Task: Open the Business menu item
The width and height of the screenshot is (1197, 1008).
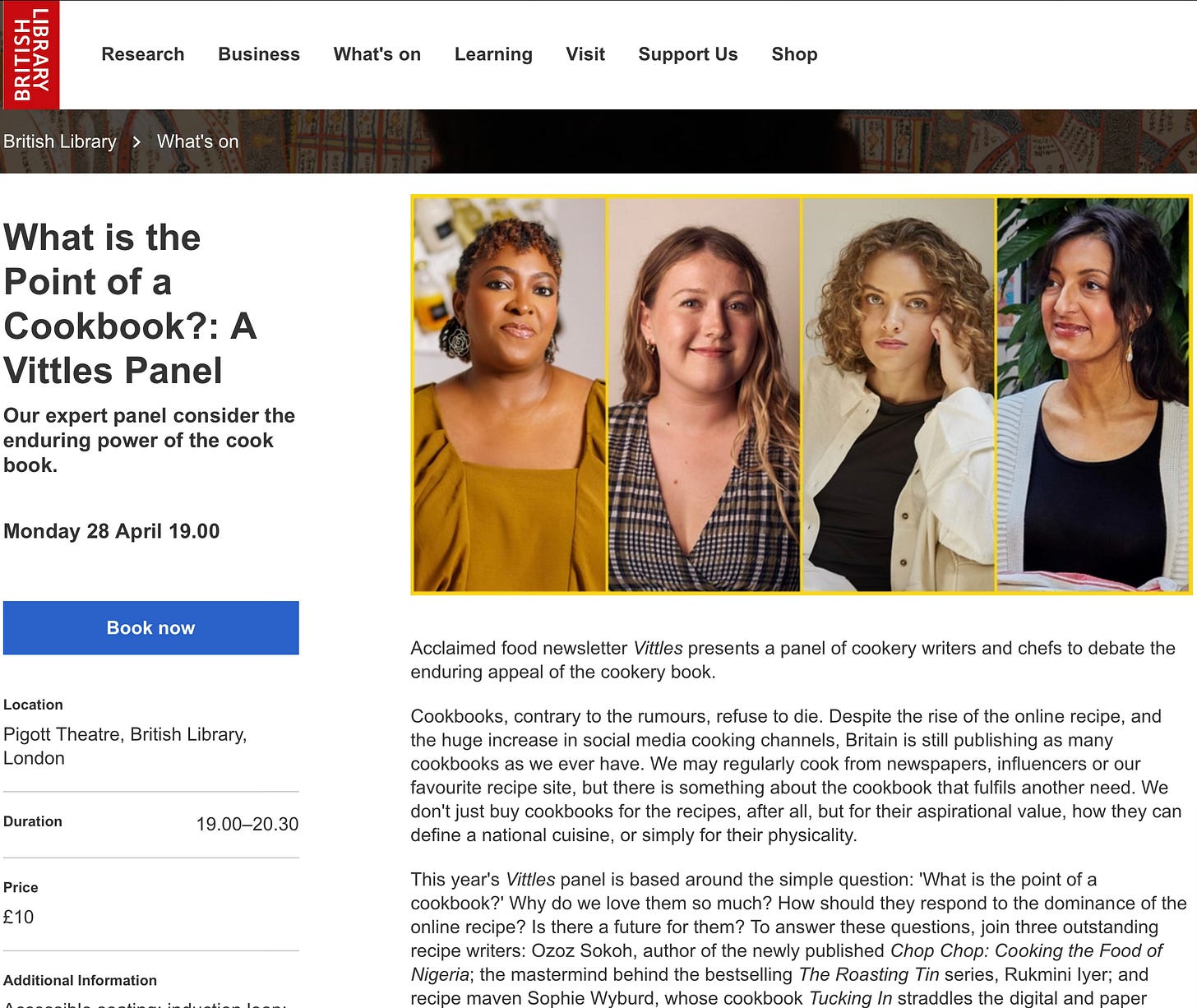Action: (x=259, y=54)
